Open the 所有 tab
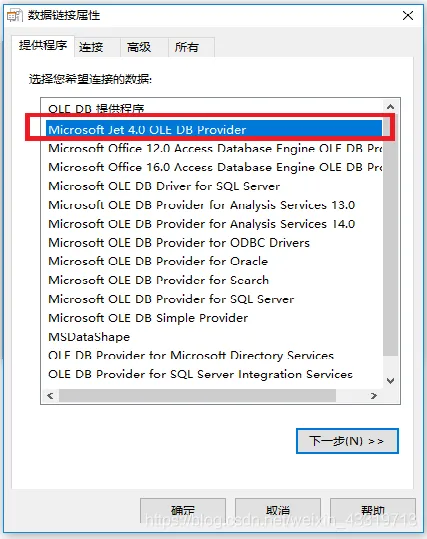The width and height of the screenshot is (427, 539). click(186, 47)
